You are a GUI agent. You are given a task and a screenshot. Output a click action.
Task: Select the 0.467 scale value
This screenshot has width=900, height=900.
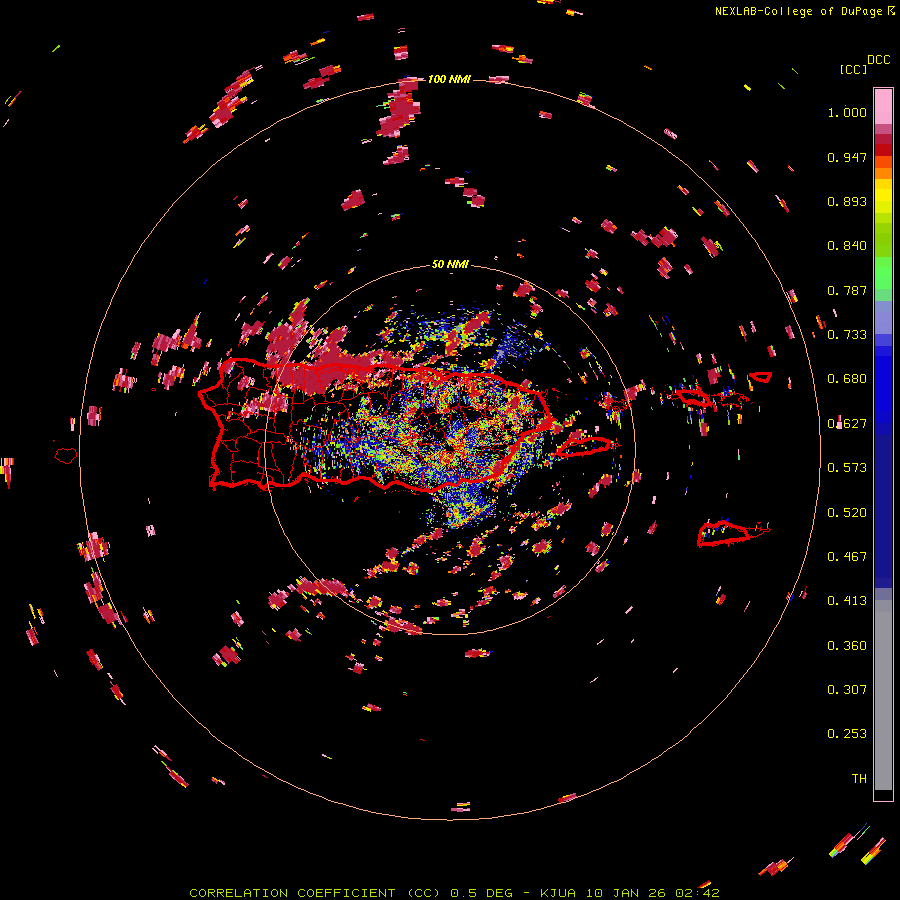coord(847,557)
